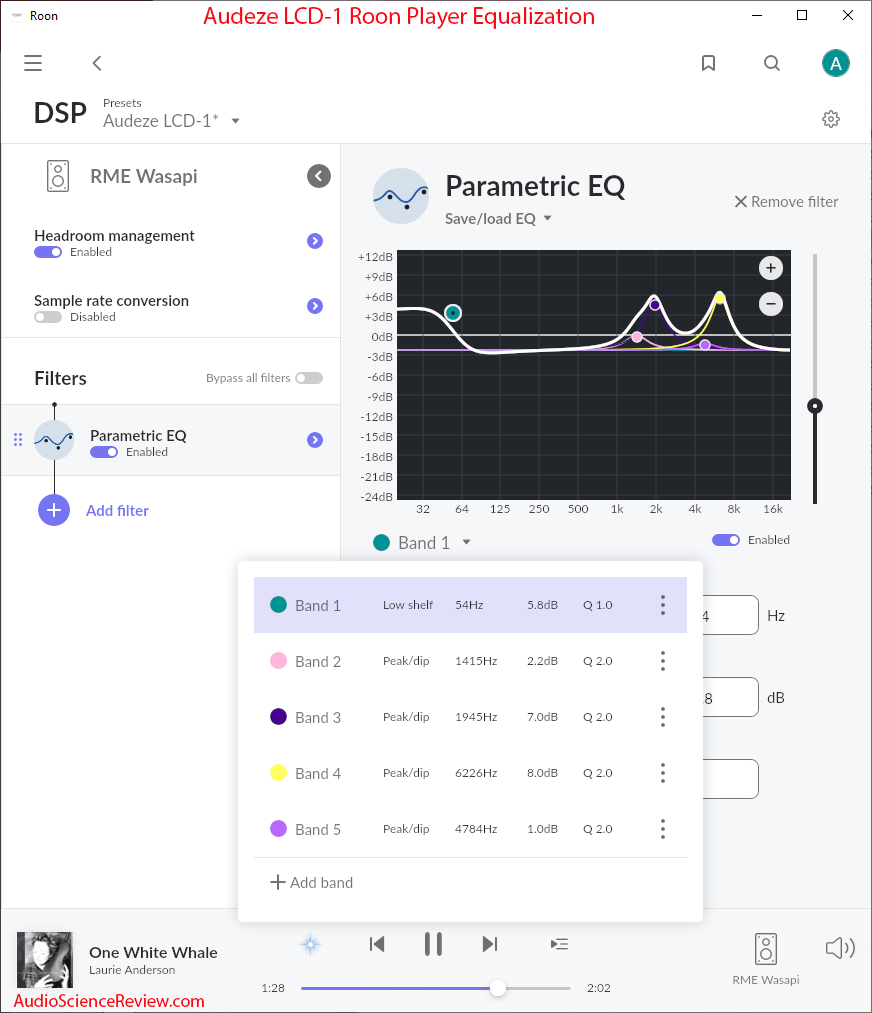Open Band 4 three-dot options menu
Viewport: 872px width, 1013px height.
663,773
